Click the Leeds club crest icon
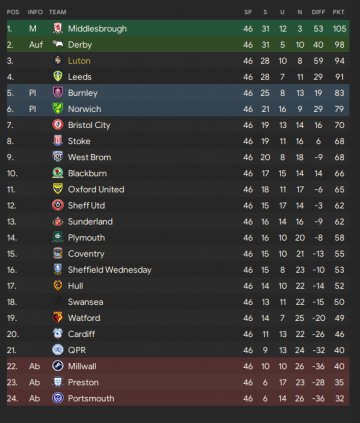The width and height of the screenshot is (360, 423). click(58, 77)
